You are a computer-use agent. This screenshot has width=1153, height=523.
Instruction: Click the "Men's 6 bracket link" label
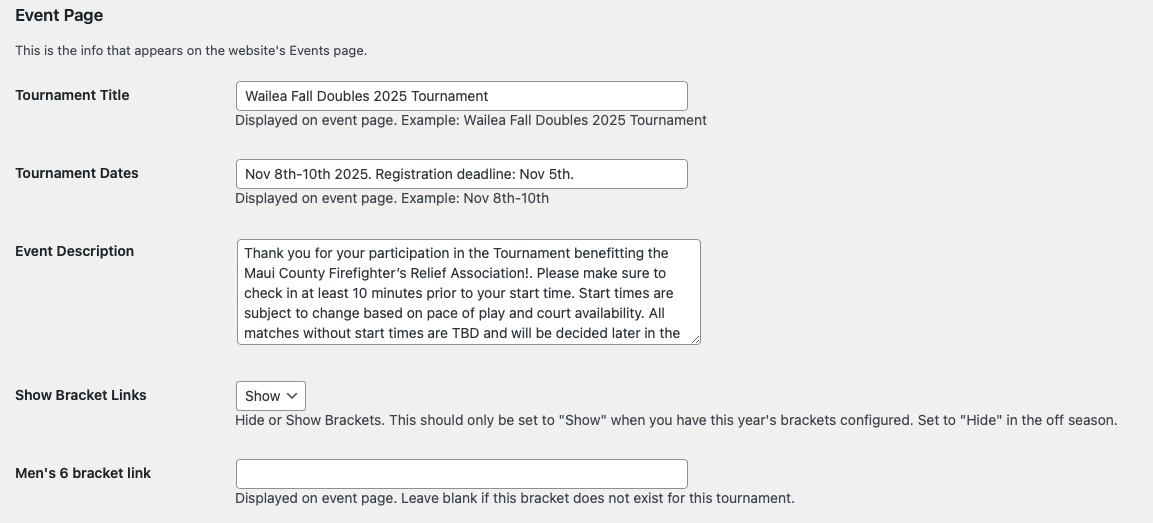coord(83,473)
